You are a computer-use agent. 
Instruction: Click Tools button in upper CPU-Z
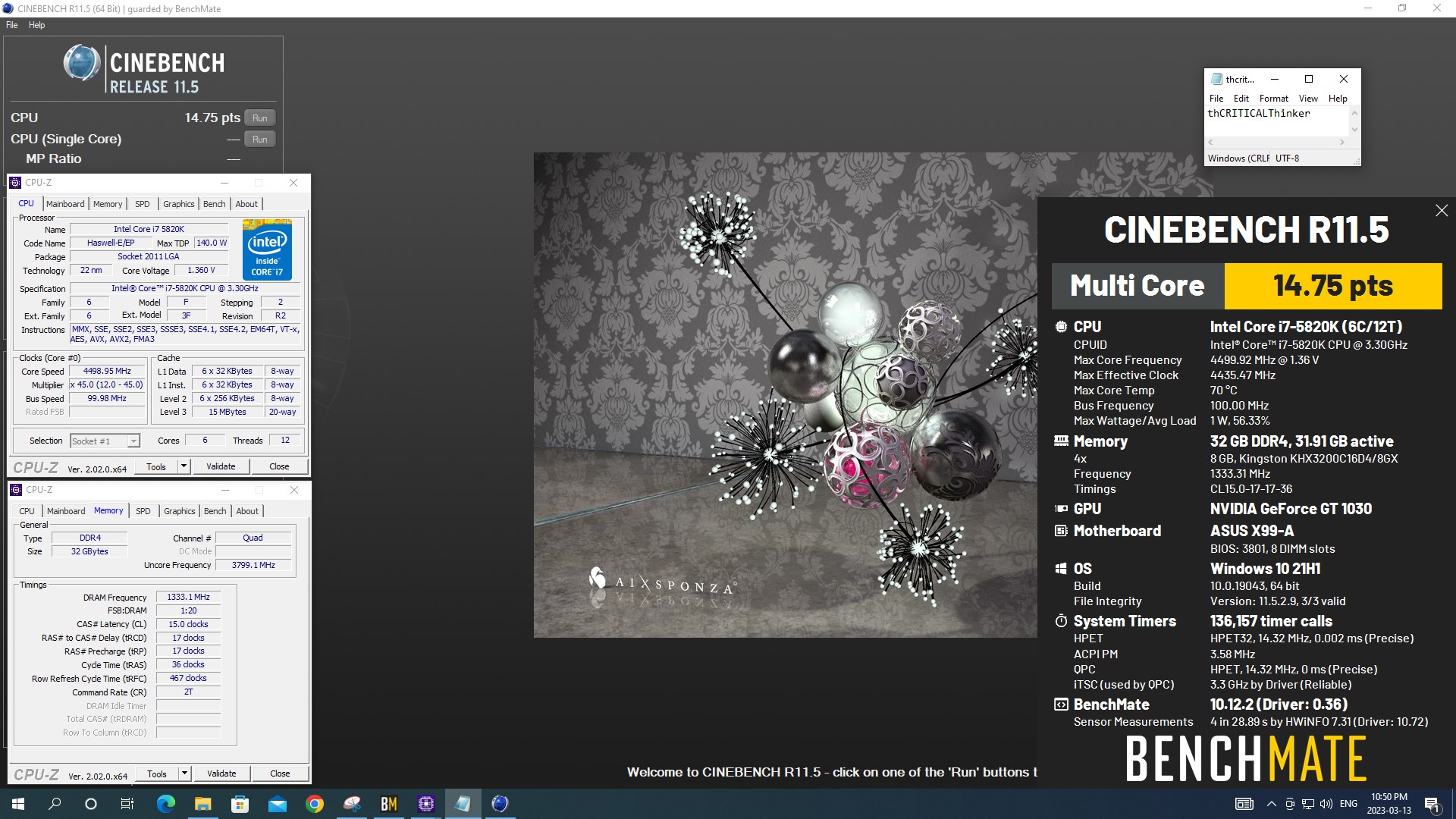click(x=156, y=466)
